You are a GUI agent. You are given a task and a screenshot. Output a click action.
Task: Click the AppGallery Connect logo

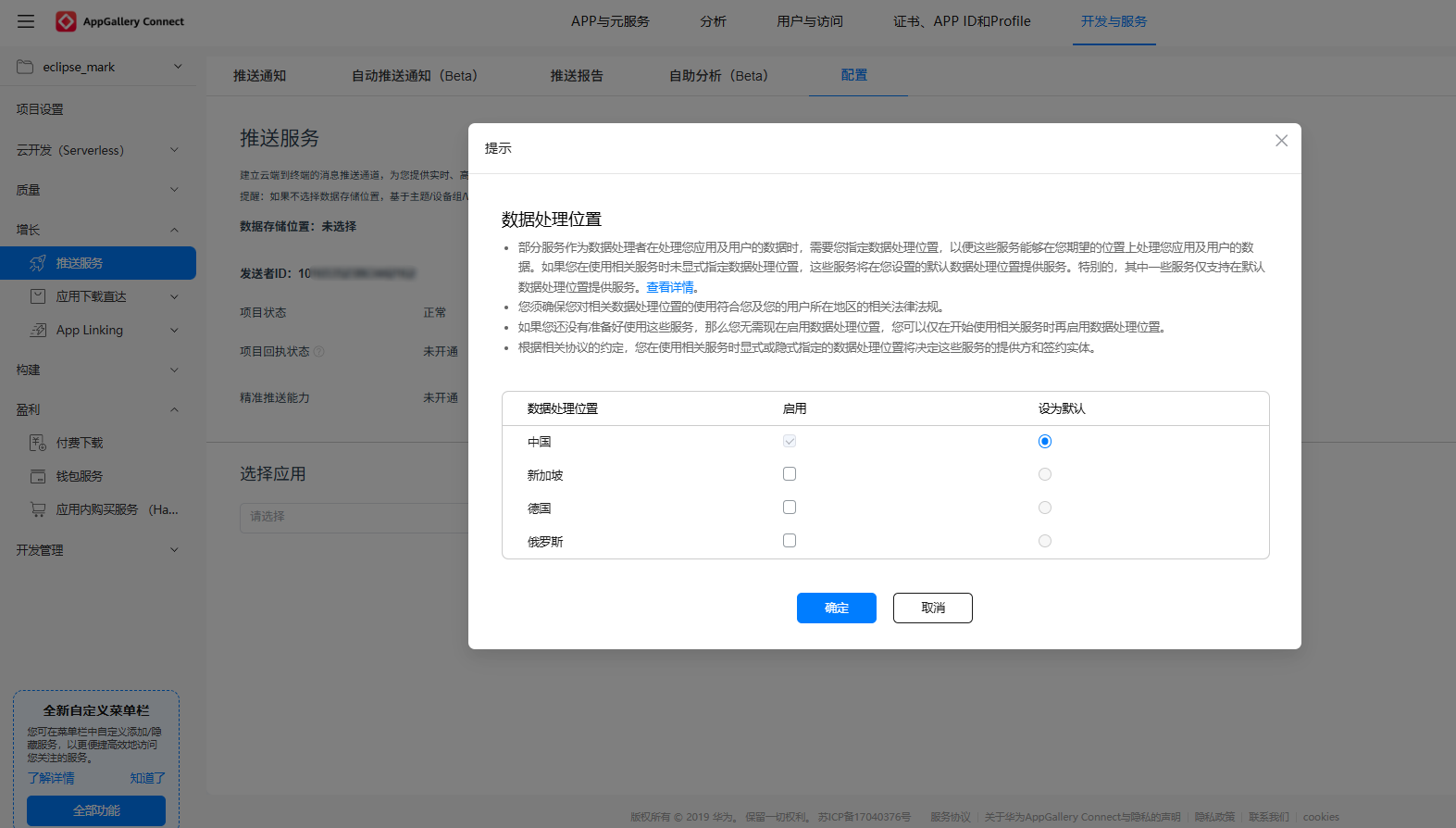coord(119,21)
